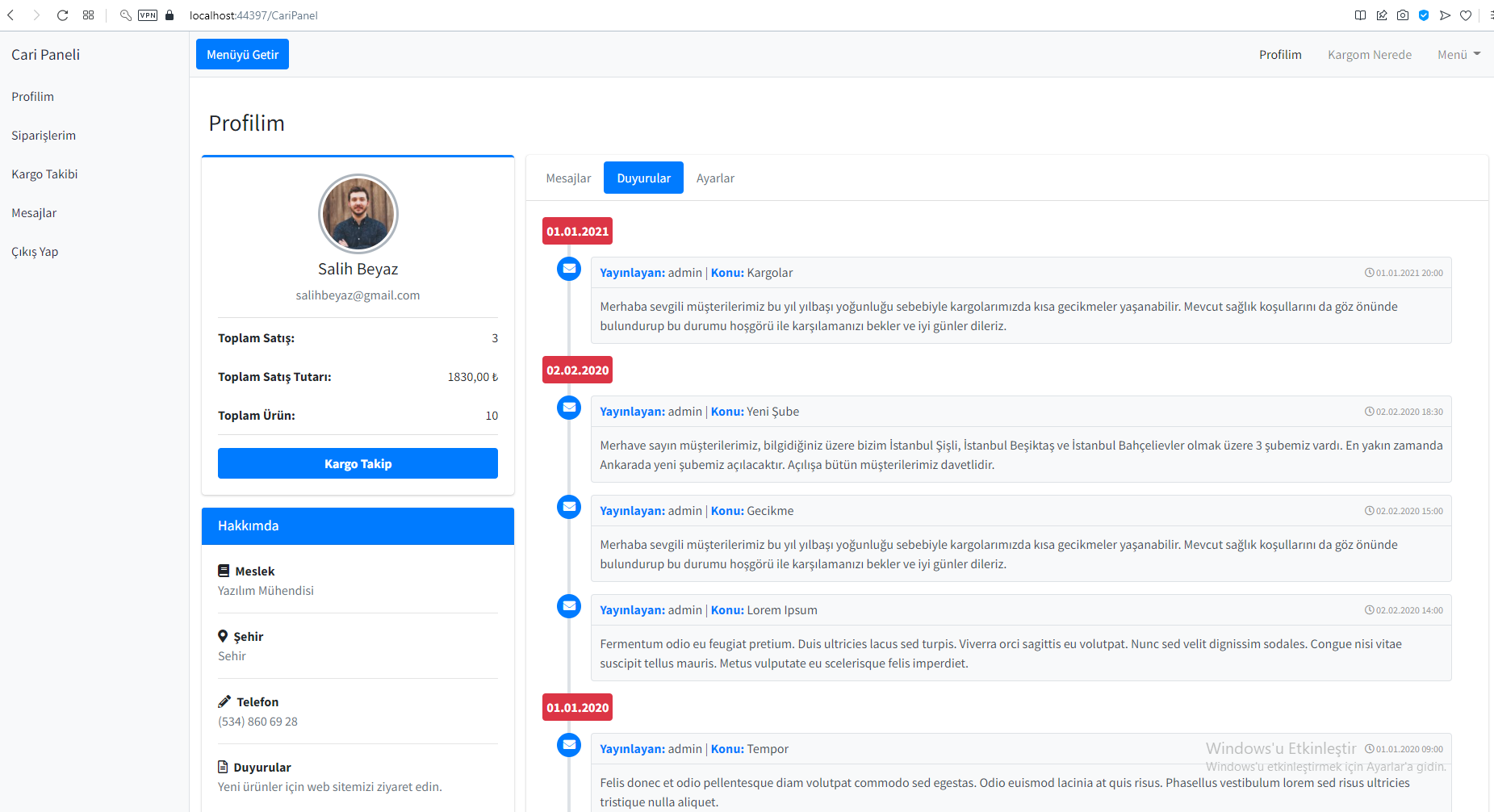Open the Kargom Nerede navbar link
The image size is (1494, 812).
point(1370,54)
